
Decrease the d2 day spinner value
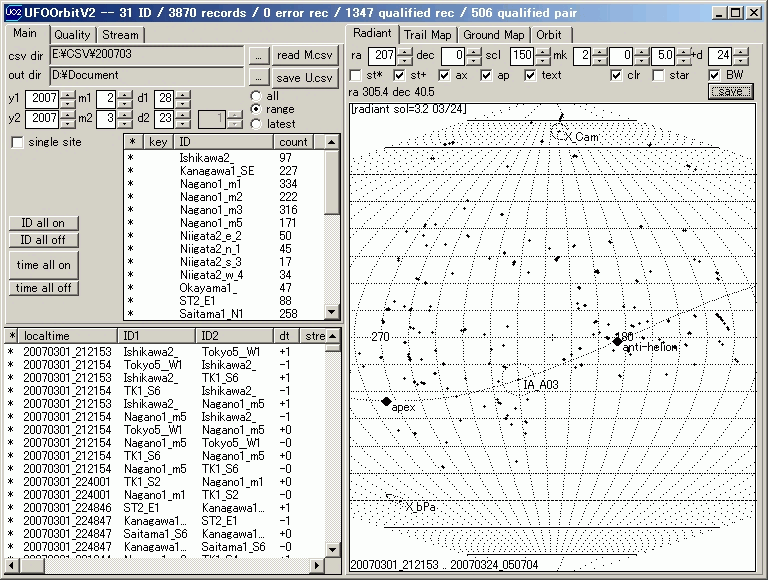pyautogui.click(x=182, y=123)
